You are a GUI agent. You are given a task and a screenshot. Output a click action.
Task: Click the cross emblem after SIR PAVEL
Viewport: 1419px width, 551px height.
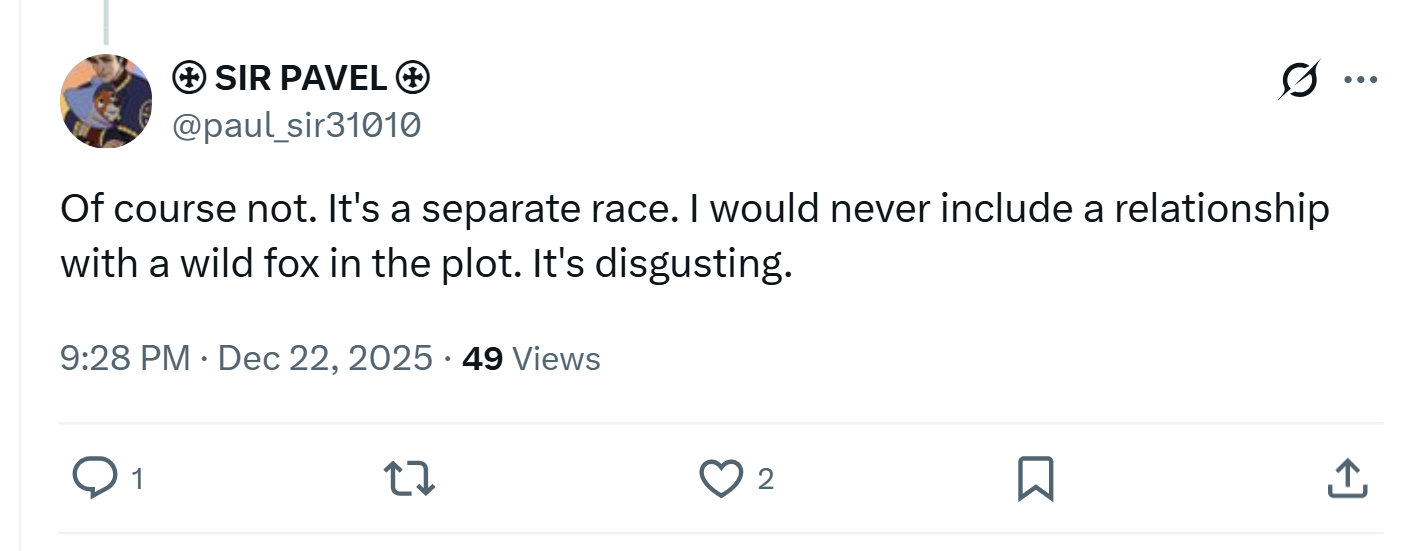(414, 77)
